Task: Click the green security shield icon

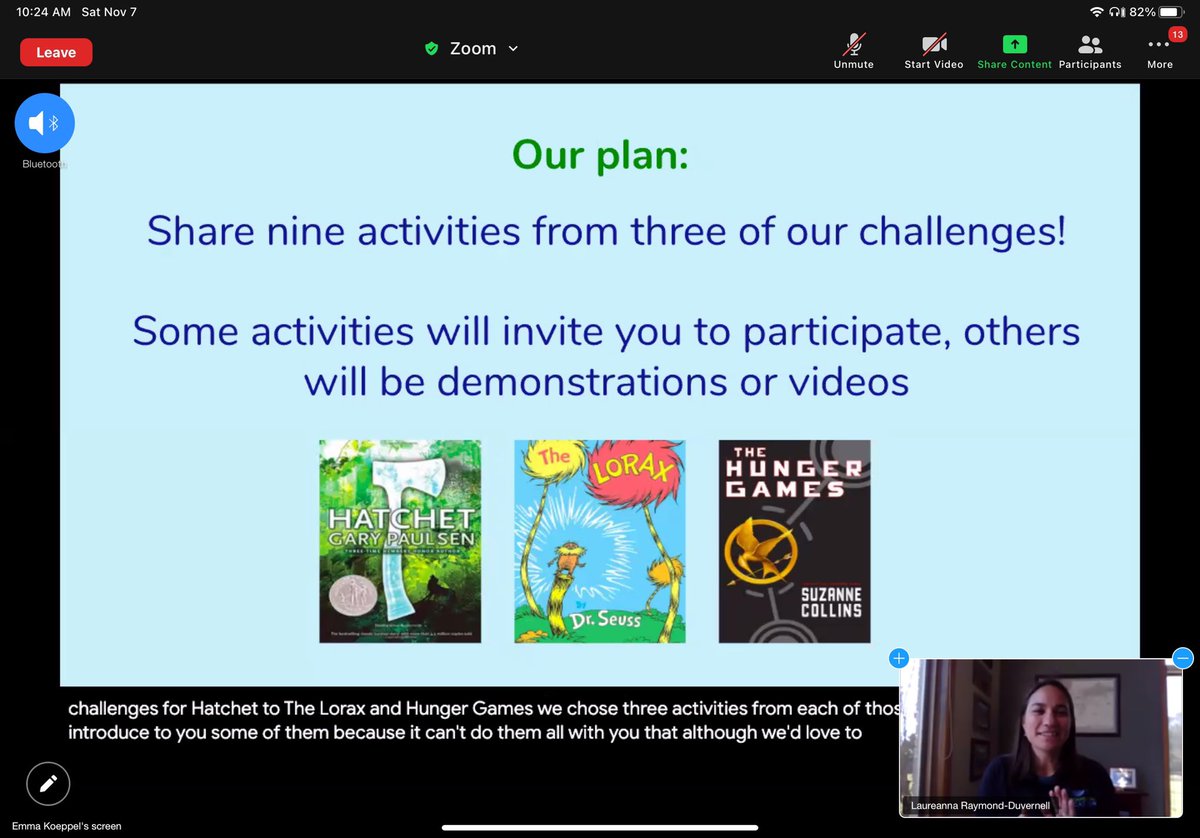Action: (x=432, y=48)
